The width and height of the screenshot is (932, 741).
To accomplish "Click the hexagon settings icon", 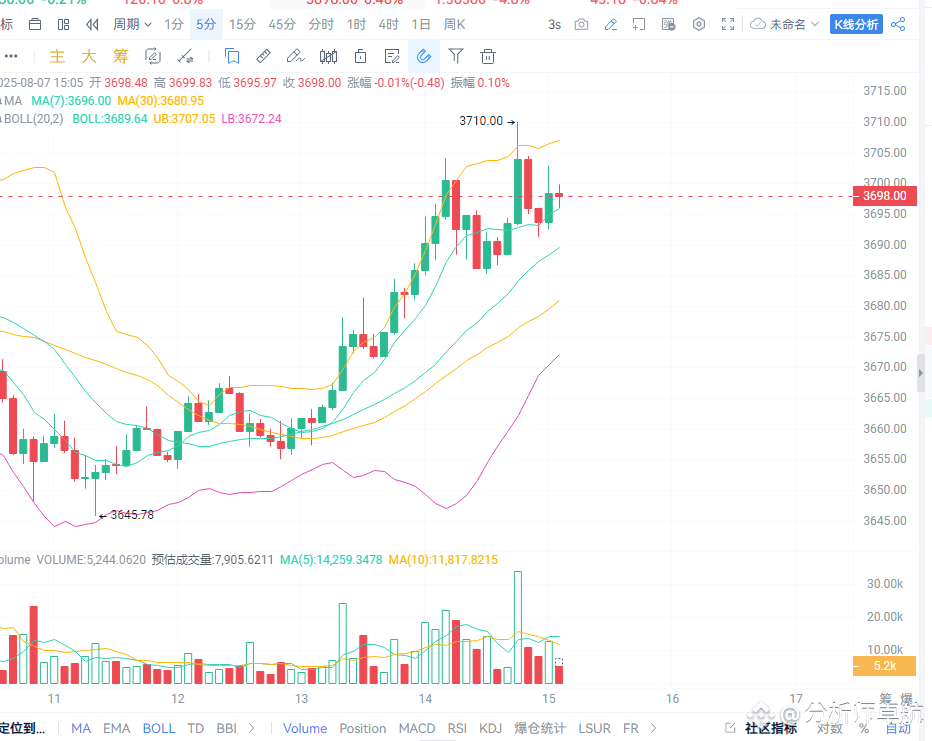I will coord(698,24).
